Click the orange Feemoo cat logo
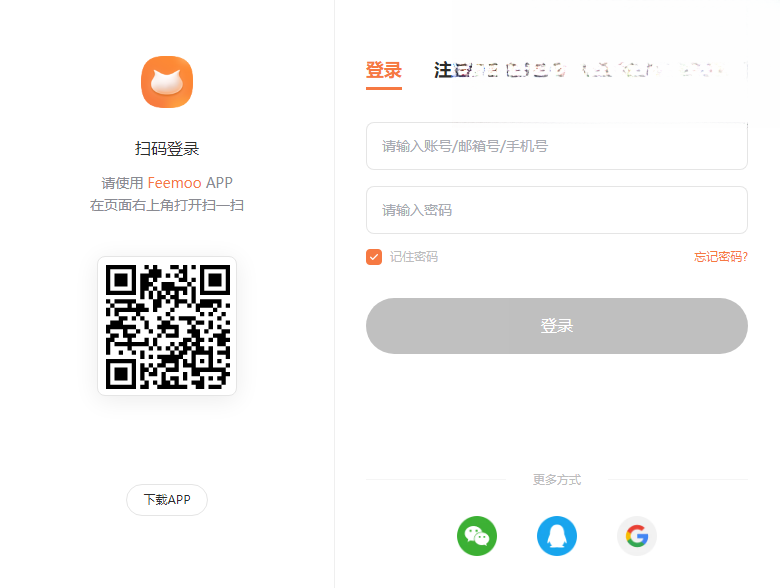Screen dimensions: 780x588 coord(167,82)
